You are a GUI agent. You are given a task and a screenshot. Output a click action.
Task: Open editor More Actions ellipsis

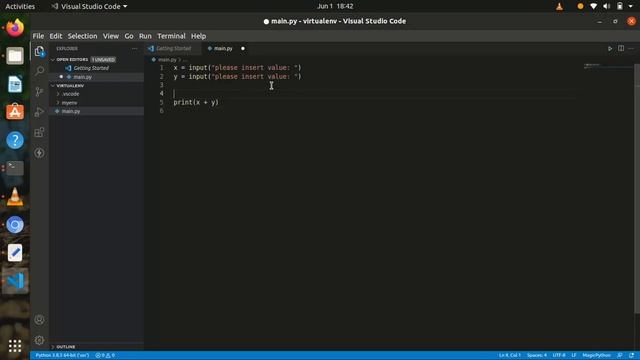pyautogui.click(x=631, y=49)
